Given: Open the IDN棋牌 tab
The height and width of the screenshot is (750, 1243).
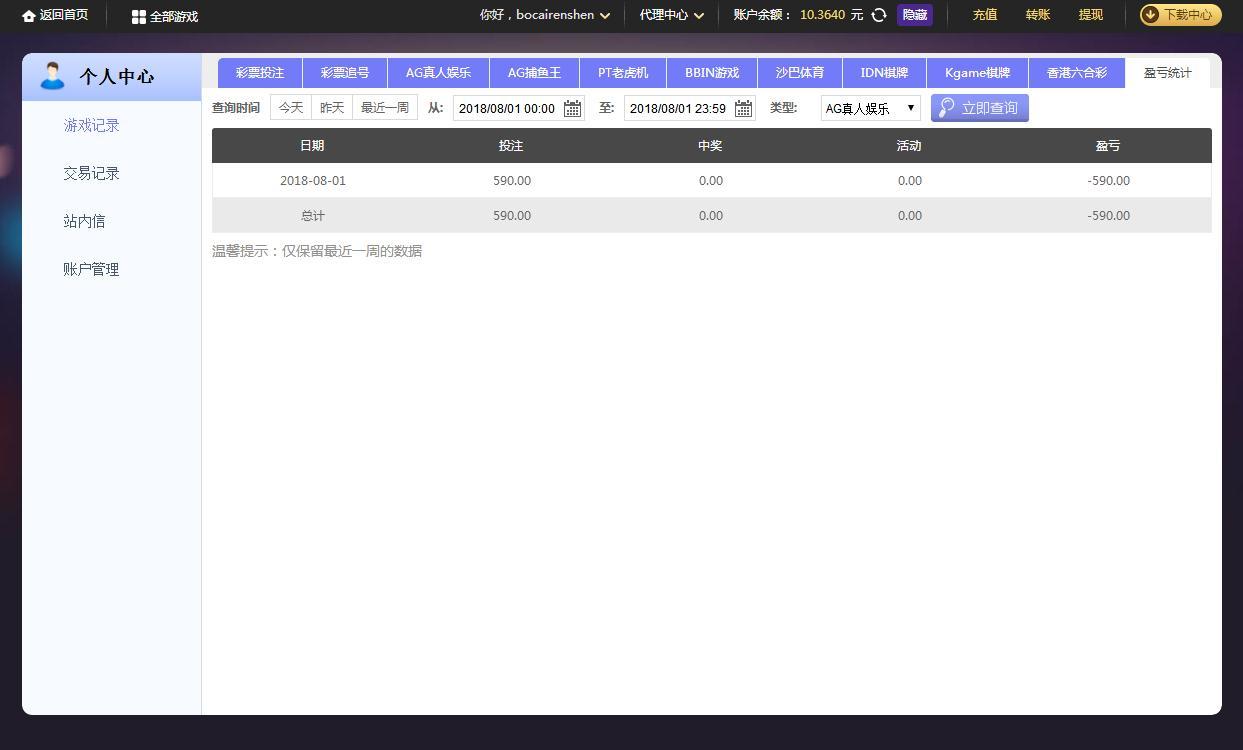Looking at the screenshot, I should pyautogui.click(x=884, y=73).
